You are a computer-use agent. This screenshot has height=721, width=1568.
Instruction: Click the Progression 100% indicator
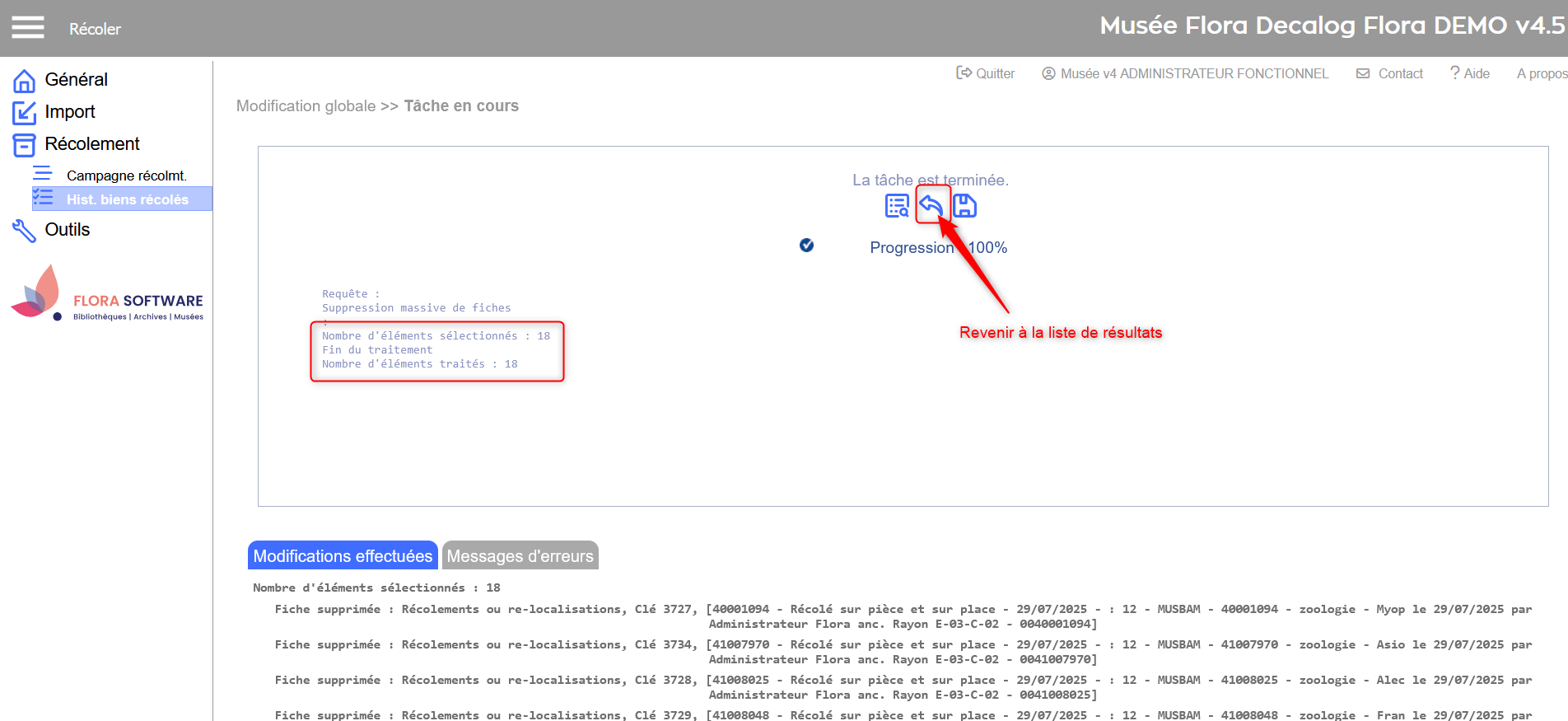tap(938, 248)
